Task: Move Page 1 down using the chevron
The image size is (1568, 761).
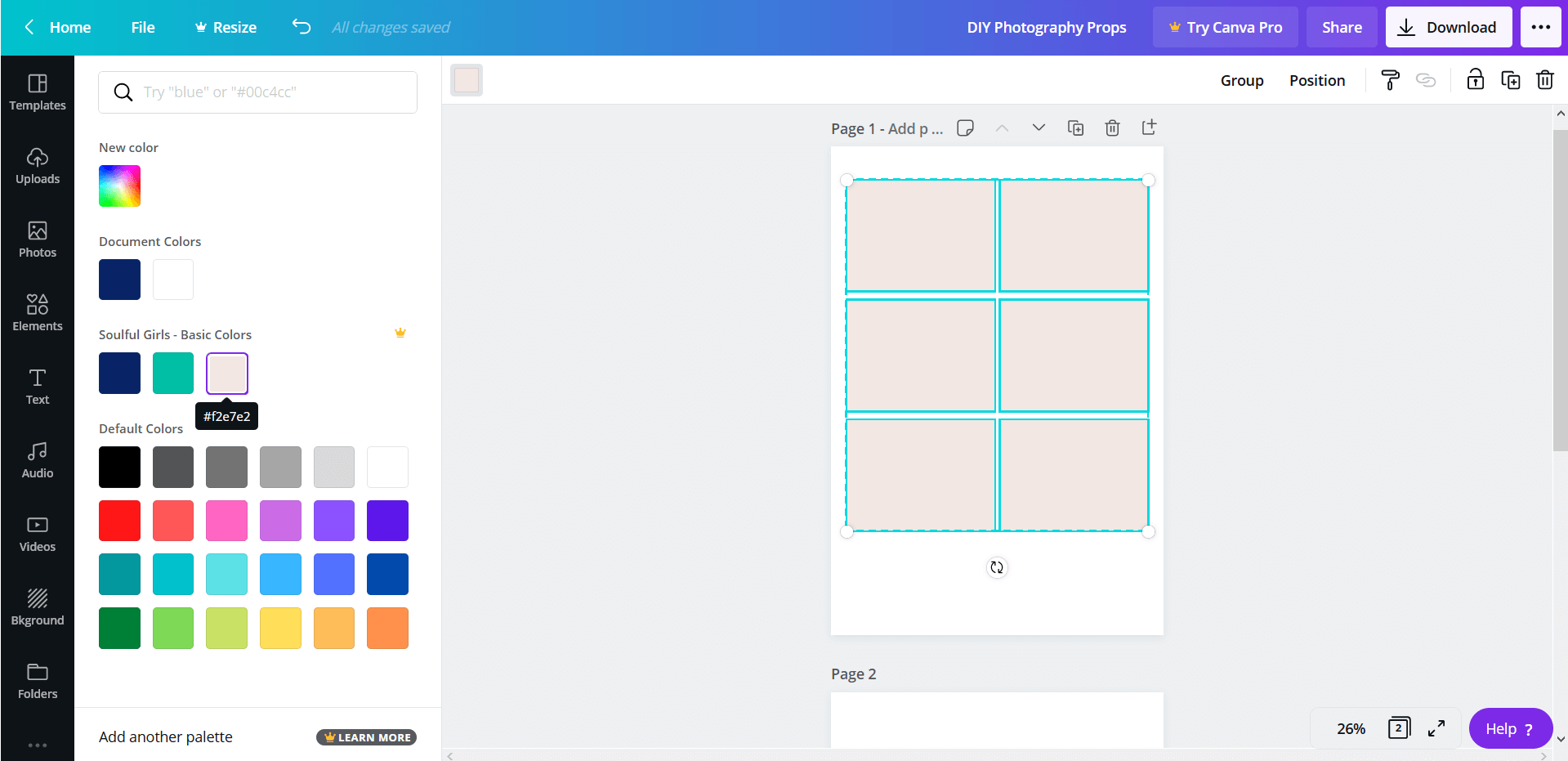Action: [x=1038, y=128]
